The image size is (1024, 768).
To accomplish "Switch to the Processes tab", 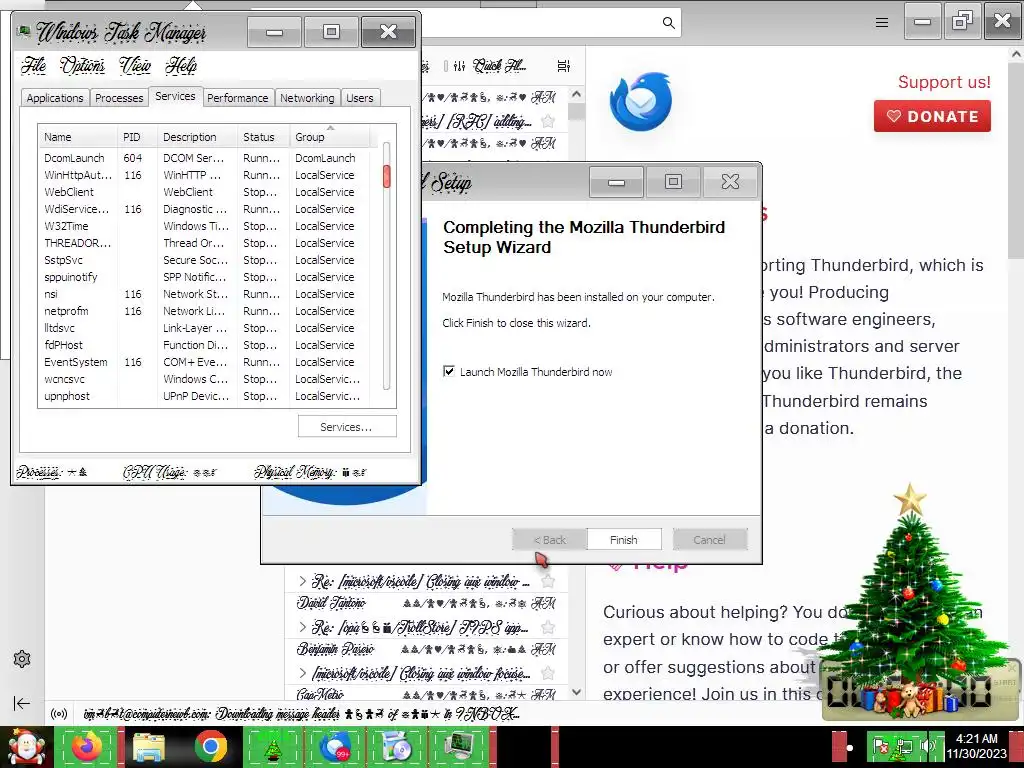I will pyautogui.click(x=119, y=98).
